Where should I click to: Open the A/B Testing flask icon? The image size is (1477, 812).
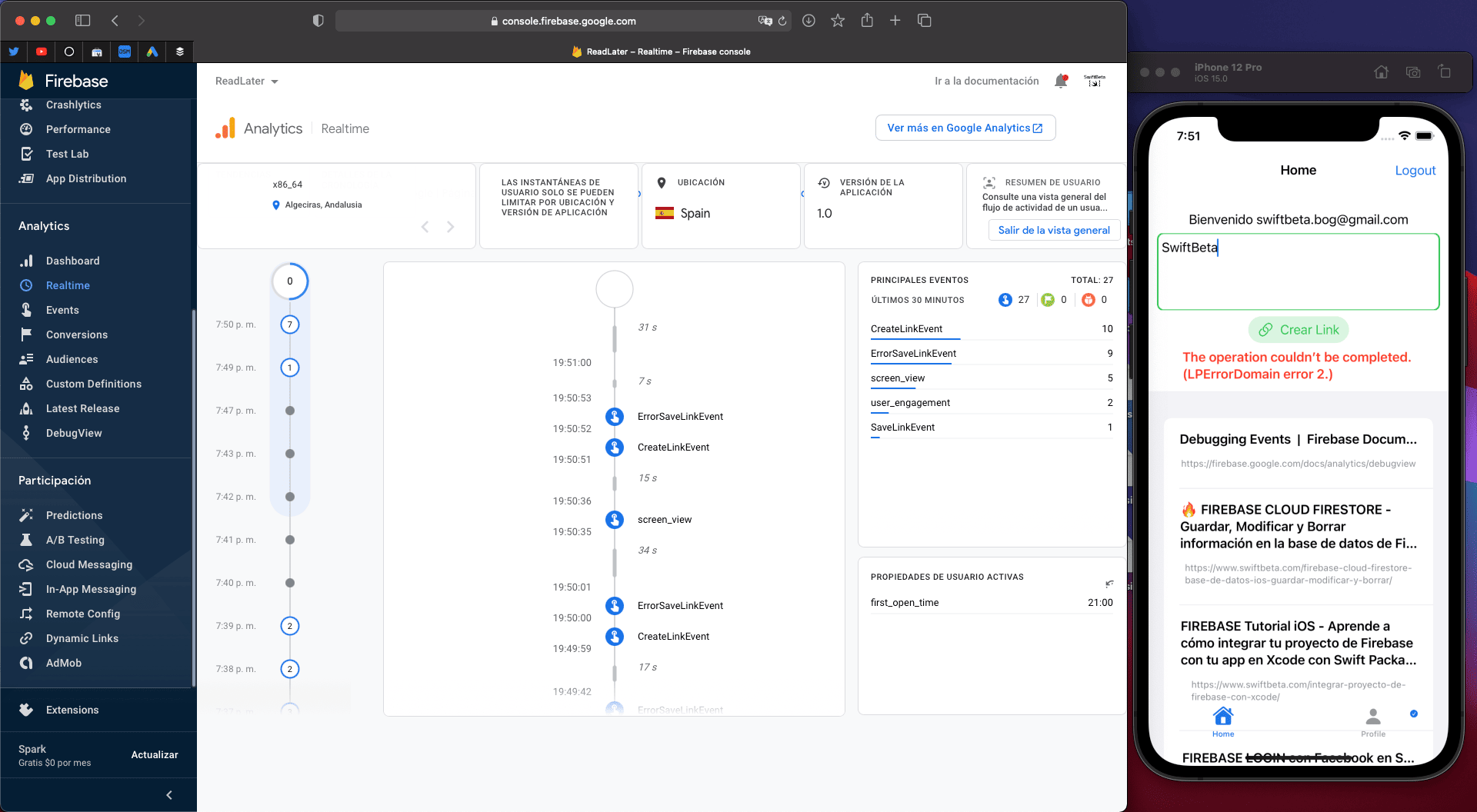coord(26,540)
